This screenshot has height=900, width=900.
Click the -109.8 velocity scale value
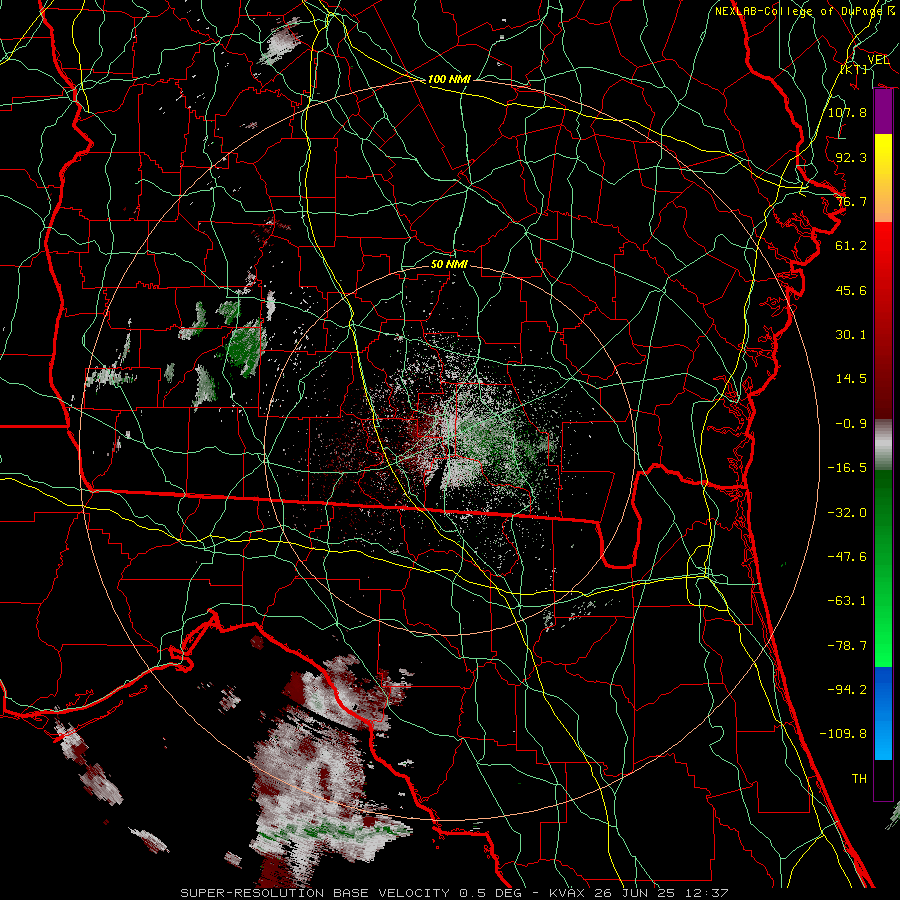pos(843,734)
